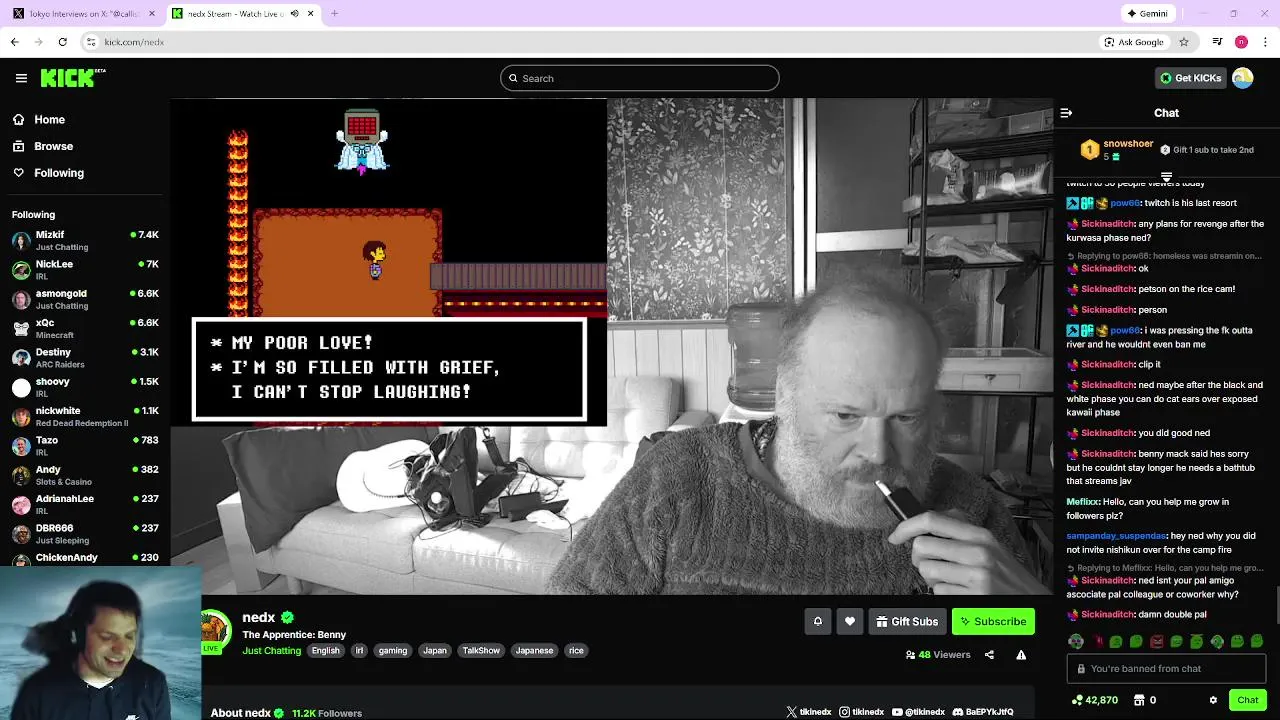Click the Gift Subs button

pos(907,621)
